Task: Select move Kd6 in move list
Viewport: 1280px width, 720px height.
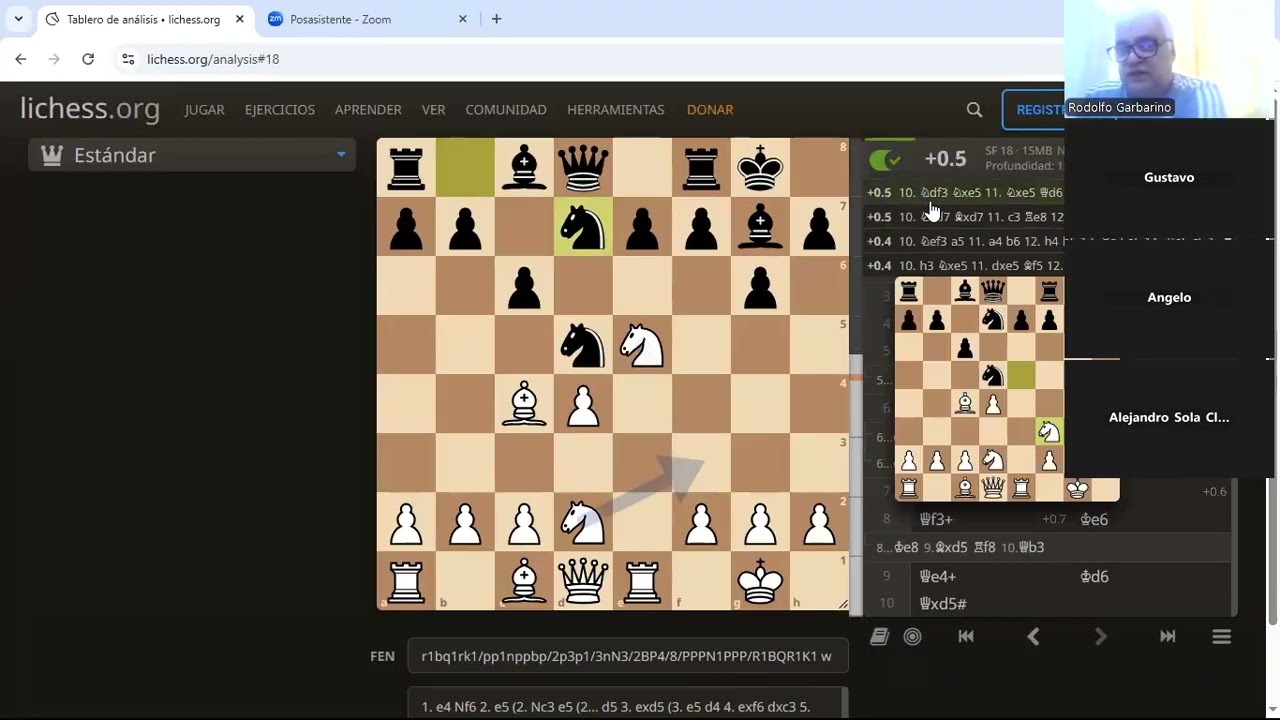Action: (1094, 576)
